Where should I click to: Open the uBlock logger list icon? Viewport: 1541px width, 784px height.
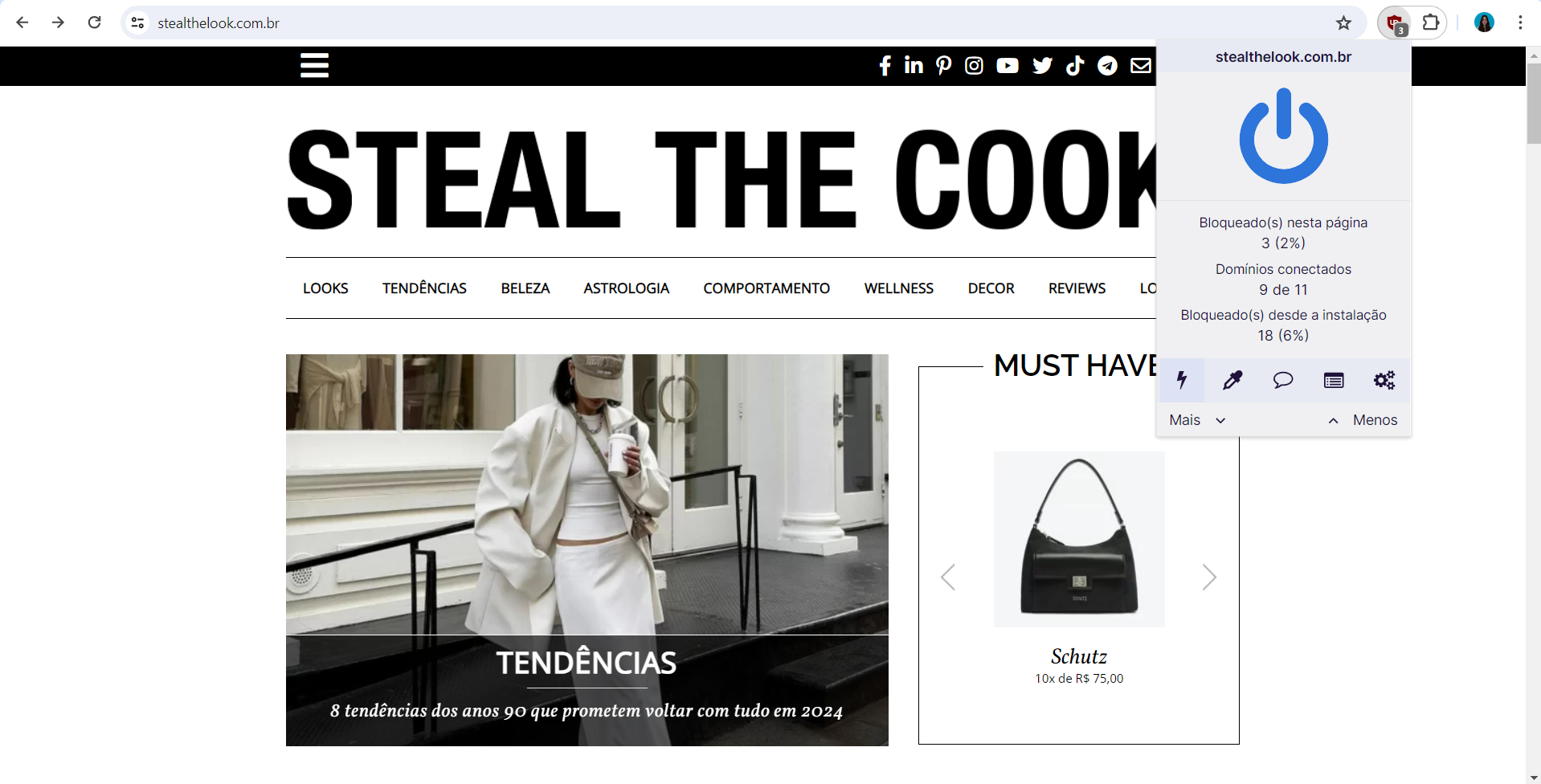pos(1334,380)
